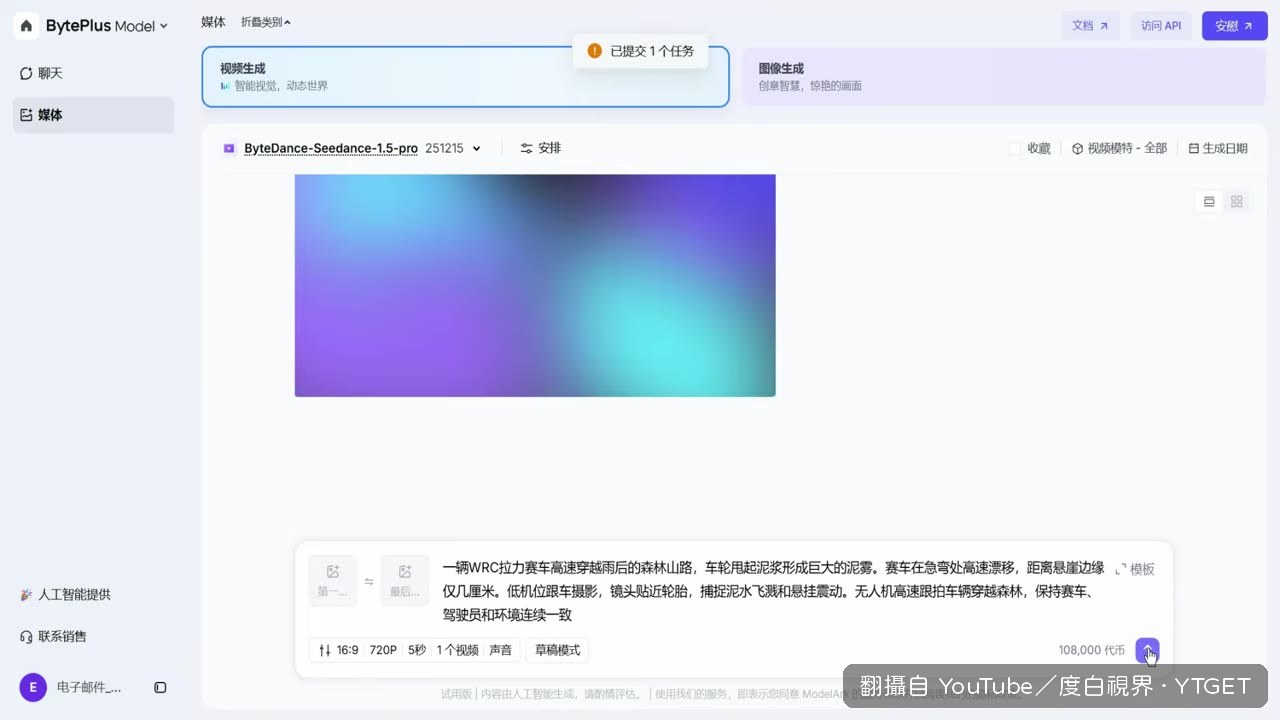This screenshot has width=1280, height=720.
Task: Click into the prompt text box
Action: pos(773,591)
